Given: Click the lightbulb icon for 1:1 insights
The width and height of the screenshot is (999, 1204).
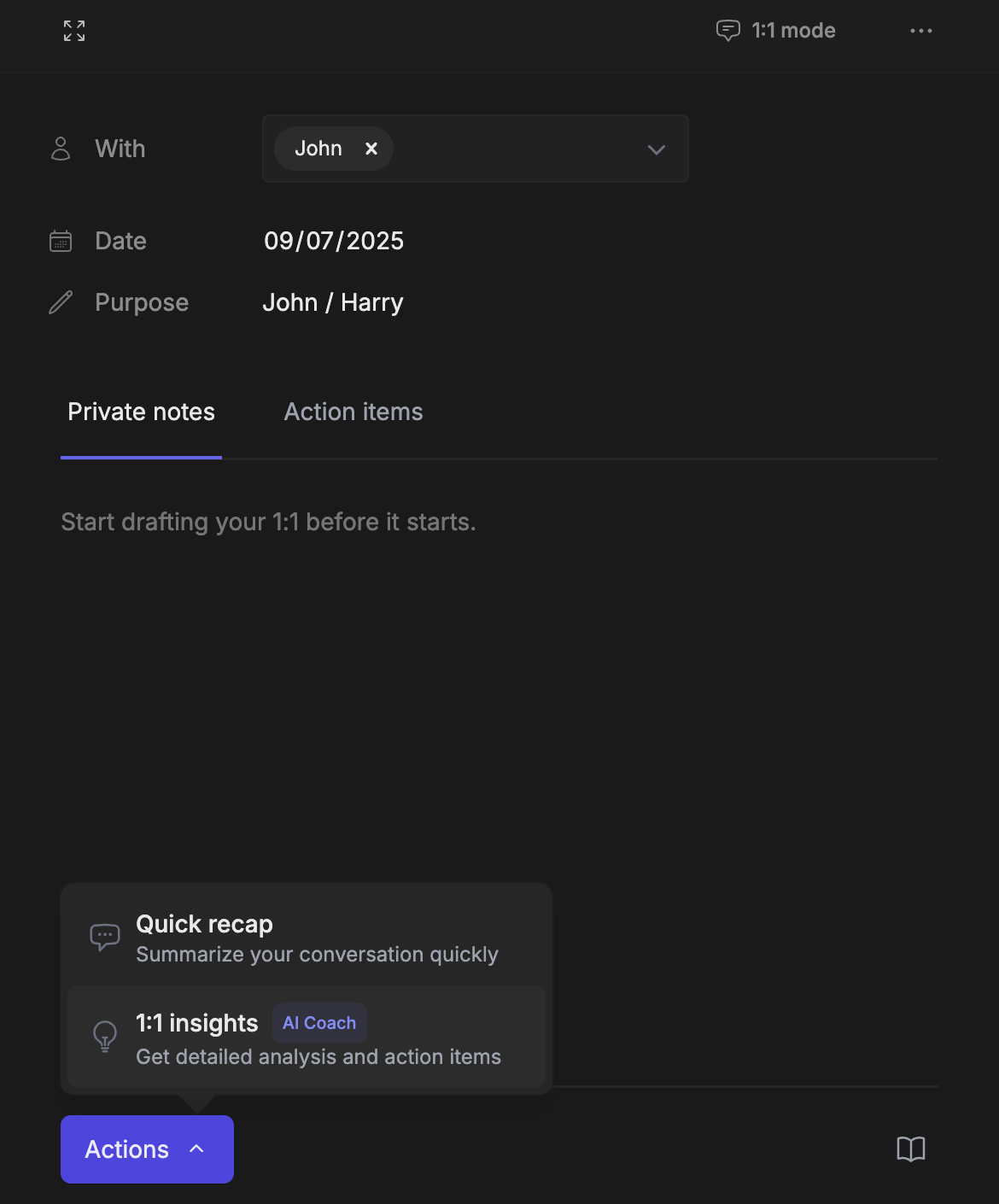Looking at the screenshot, I should (x=105, y=1037).
